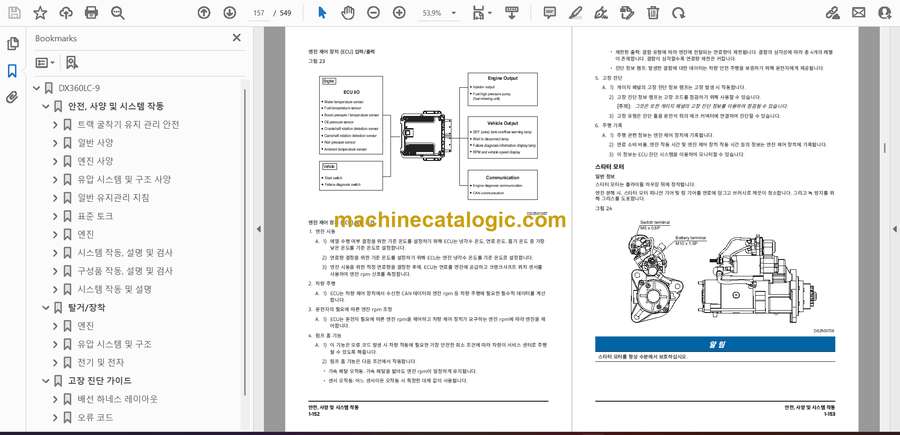Click the bookmarks panel vertical scrollbar

coord(245,241)
